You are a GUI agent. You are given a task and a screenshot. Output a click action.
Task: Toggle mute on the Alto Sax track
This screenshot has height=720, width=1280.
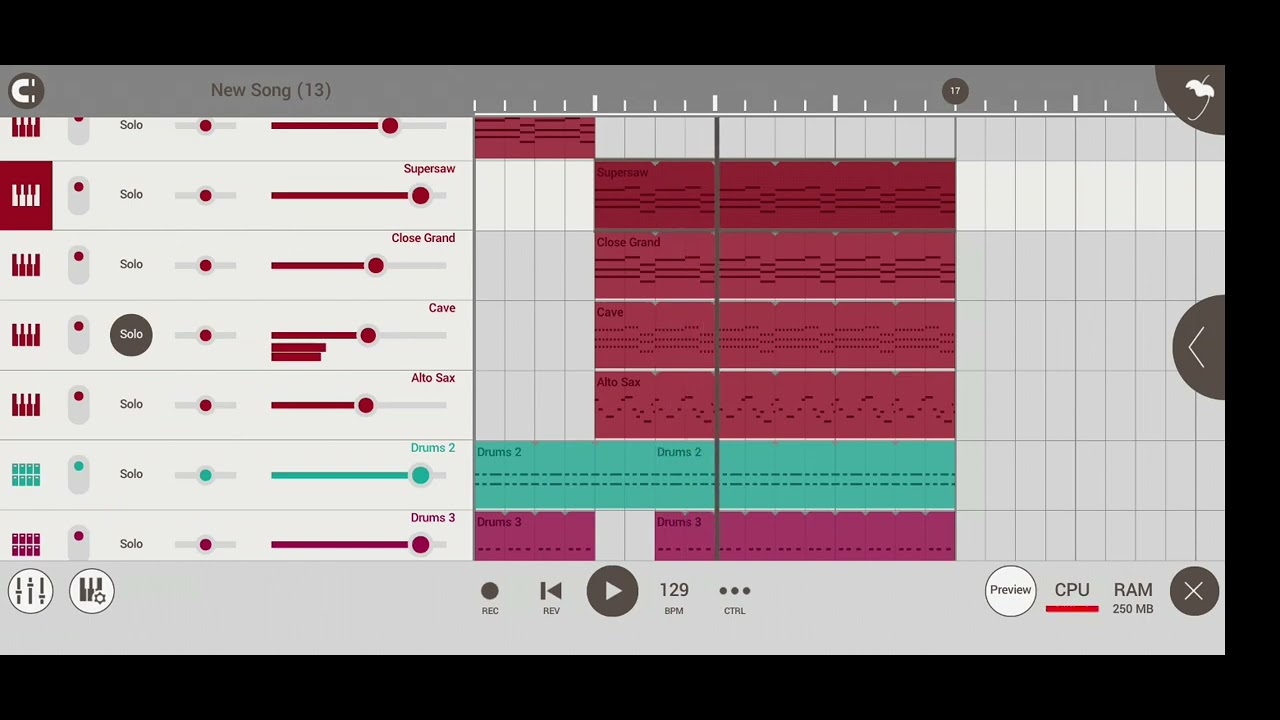pyautogui.click(x=78, y=404)
